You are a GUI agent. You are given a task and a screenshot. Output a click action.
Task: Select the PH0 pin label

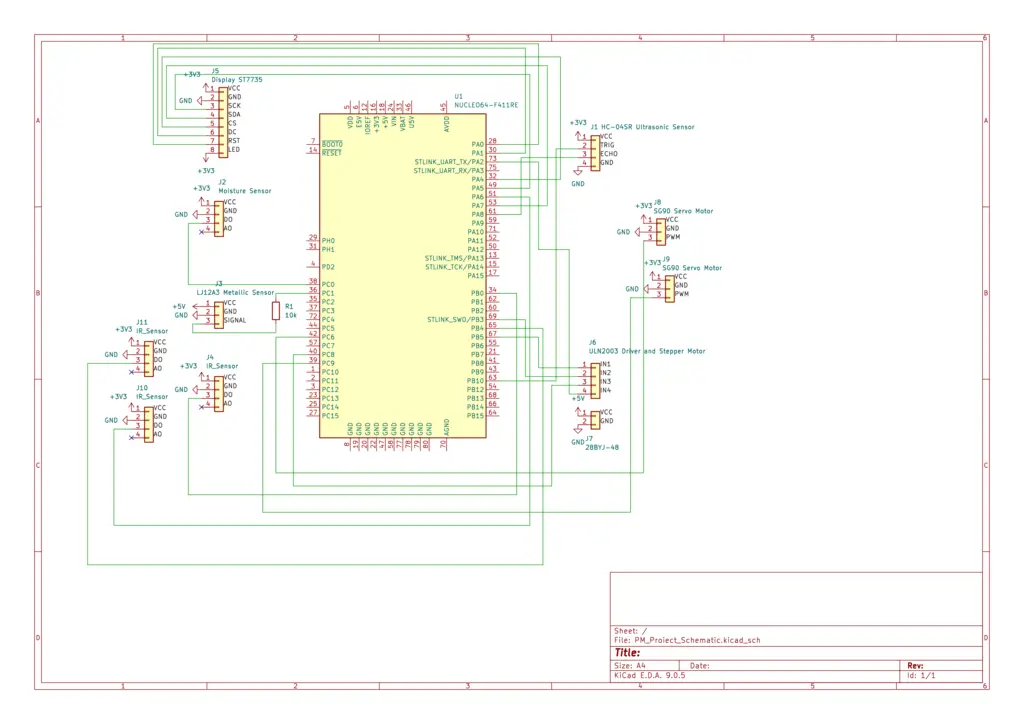pos(328,241)
